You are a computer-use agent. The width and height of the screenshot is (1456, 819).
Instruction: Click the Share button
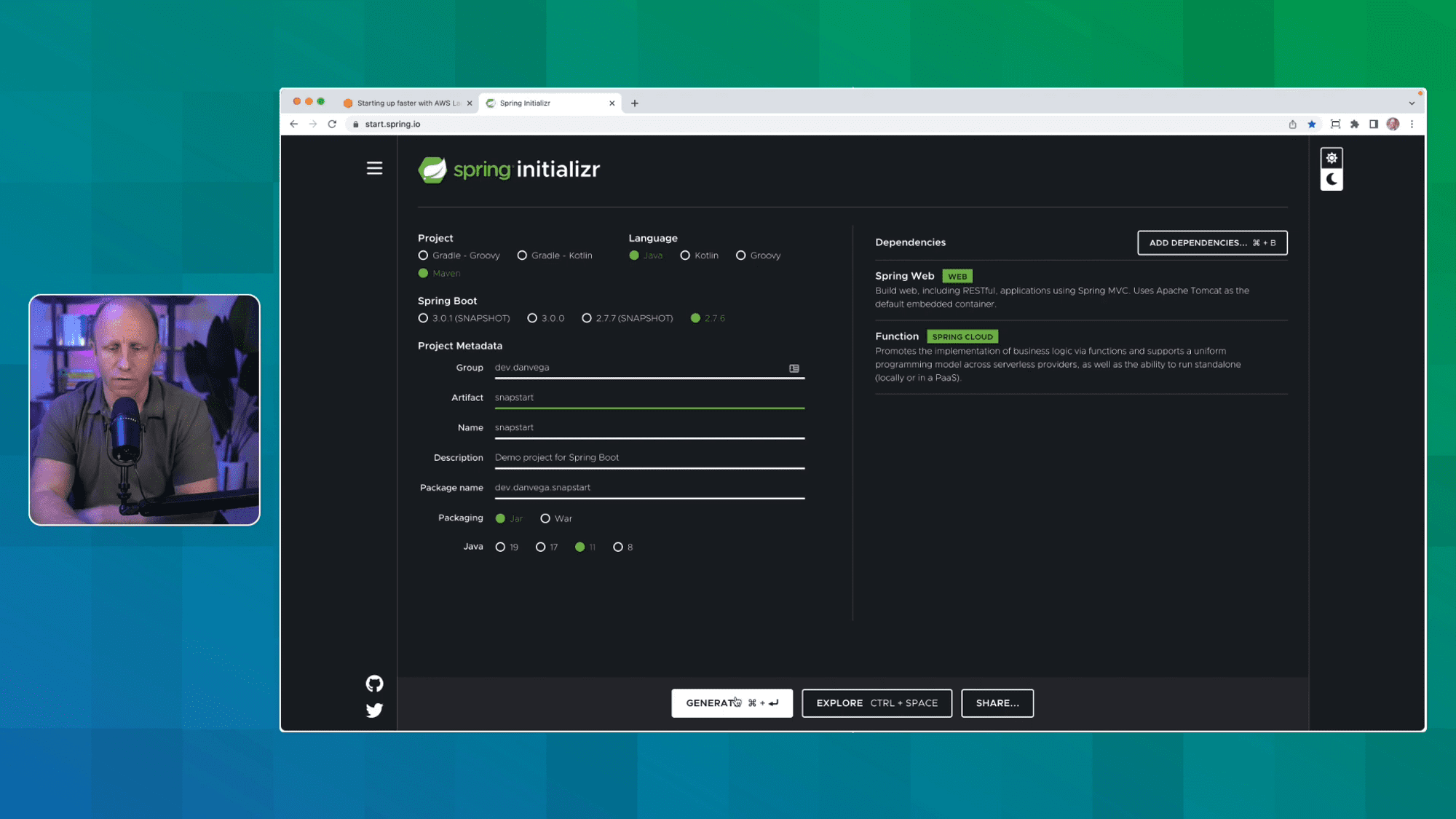pos(997,703)
